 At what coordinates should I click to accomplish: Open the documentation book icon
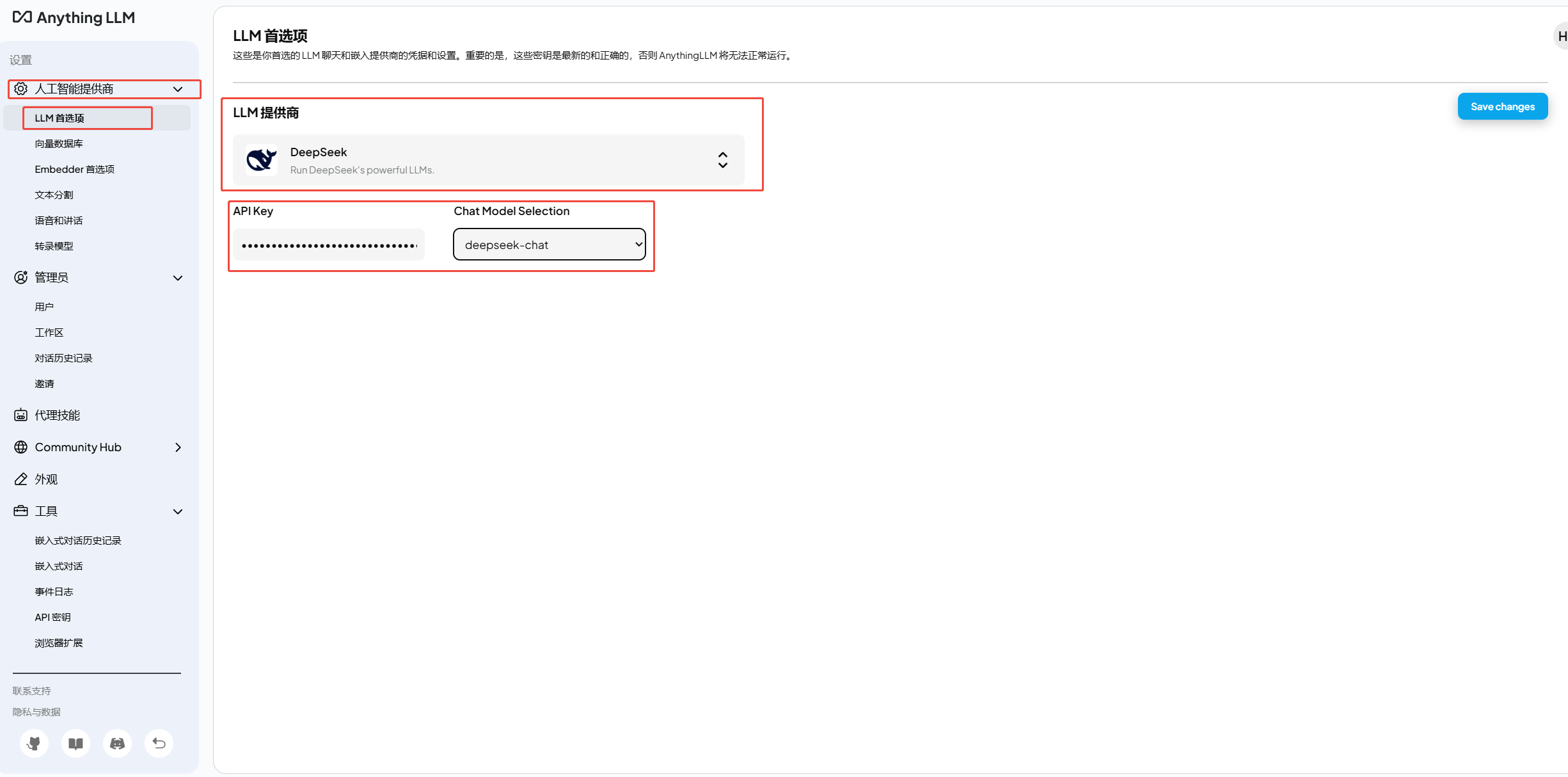click(76, 743)
